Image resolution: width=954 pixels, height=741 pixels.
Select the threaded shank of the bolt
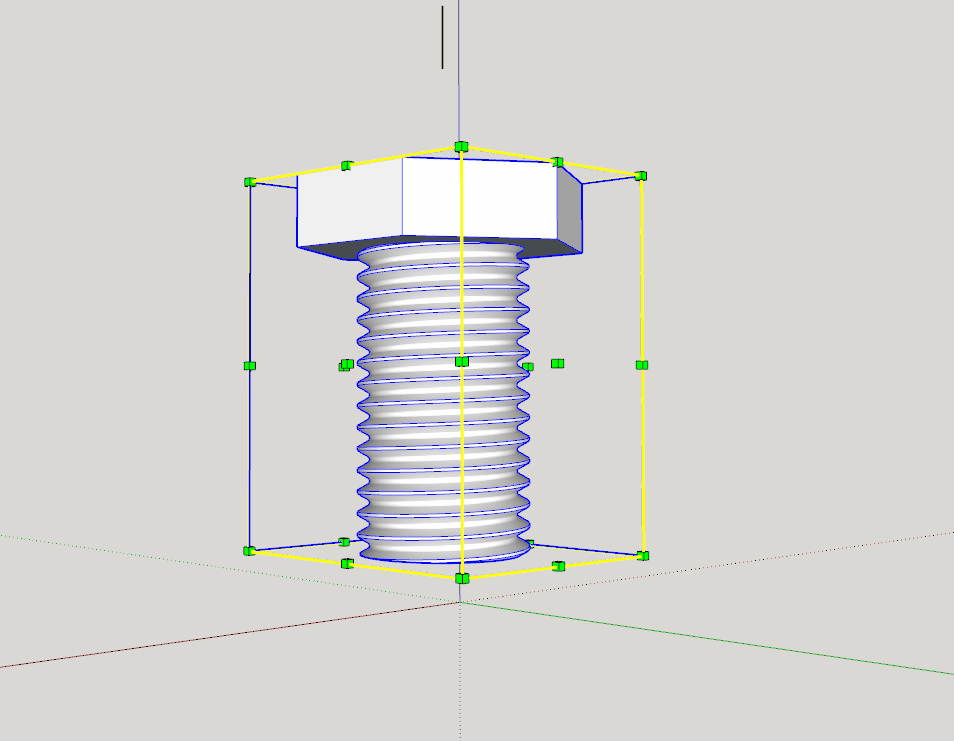[x=443, y=402]
